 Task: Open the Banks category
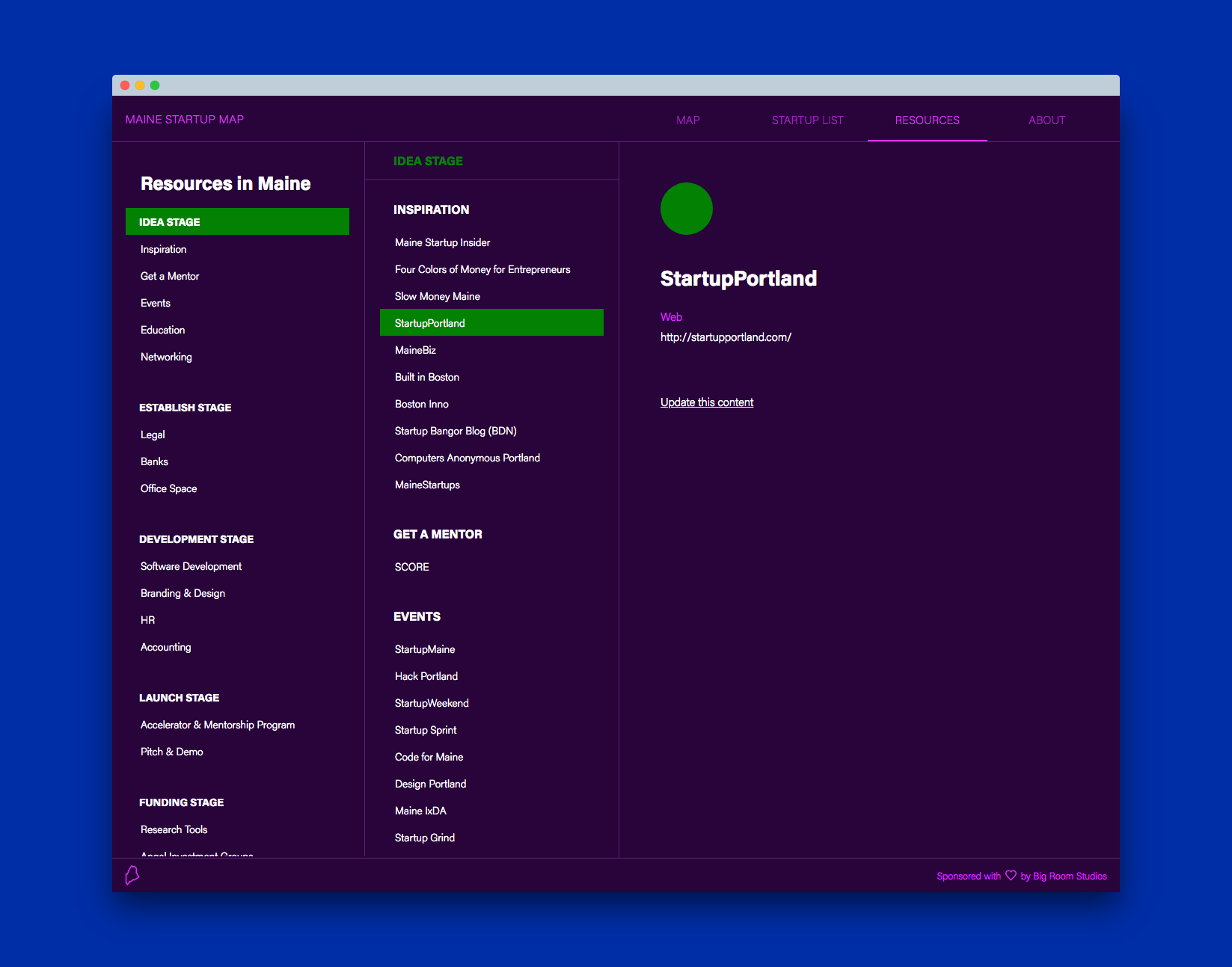[x=154, y=461]
